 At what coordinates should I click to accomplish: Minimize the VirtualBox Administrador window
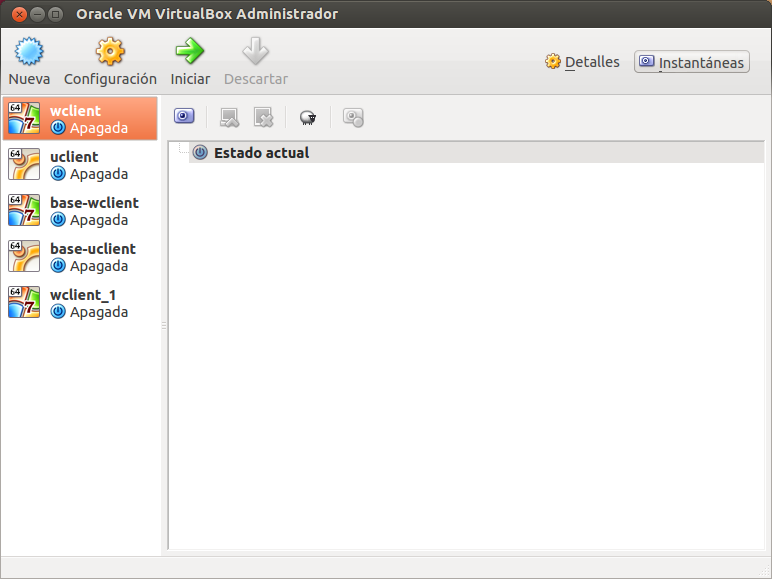37,14
